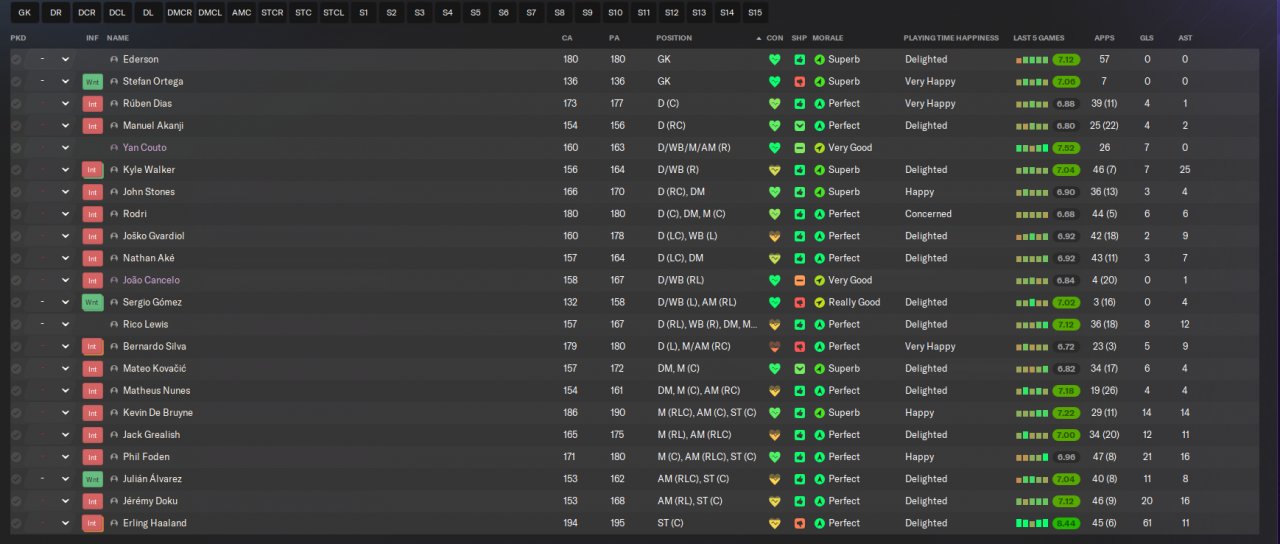1280x544 pixels.
Task: Select the S15 substitute tab
Action: (x=755, y=12)
